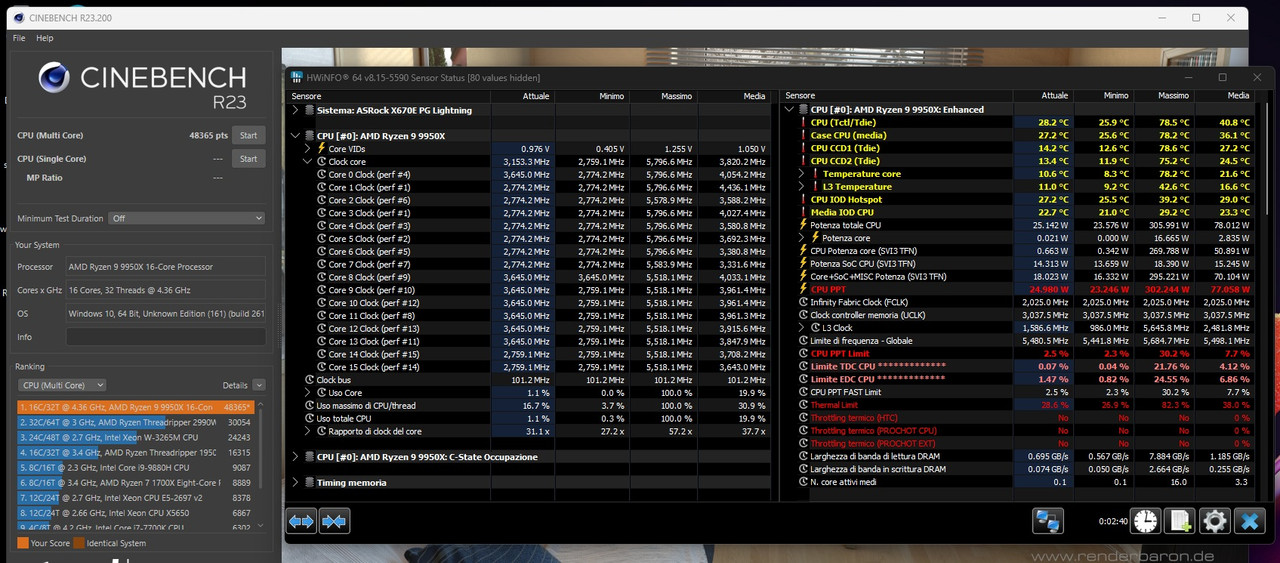Open the Cinebench File menu

(x=19, y=38)
